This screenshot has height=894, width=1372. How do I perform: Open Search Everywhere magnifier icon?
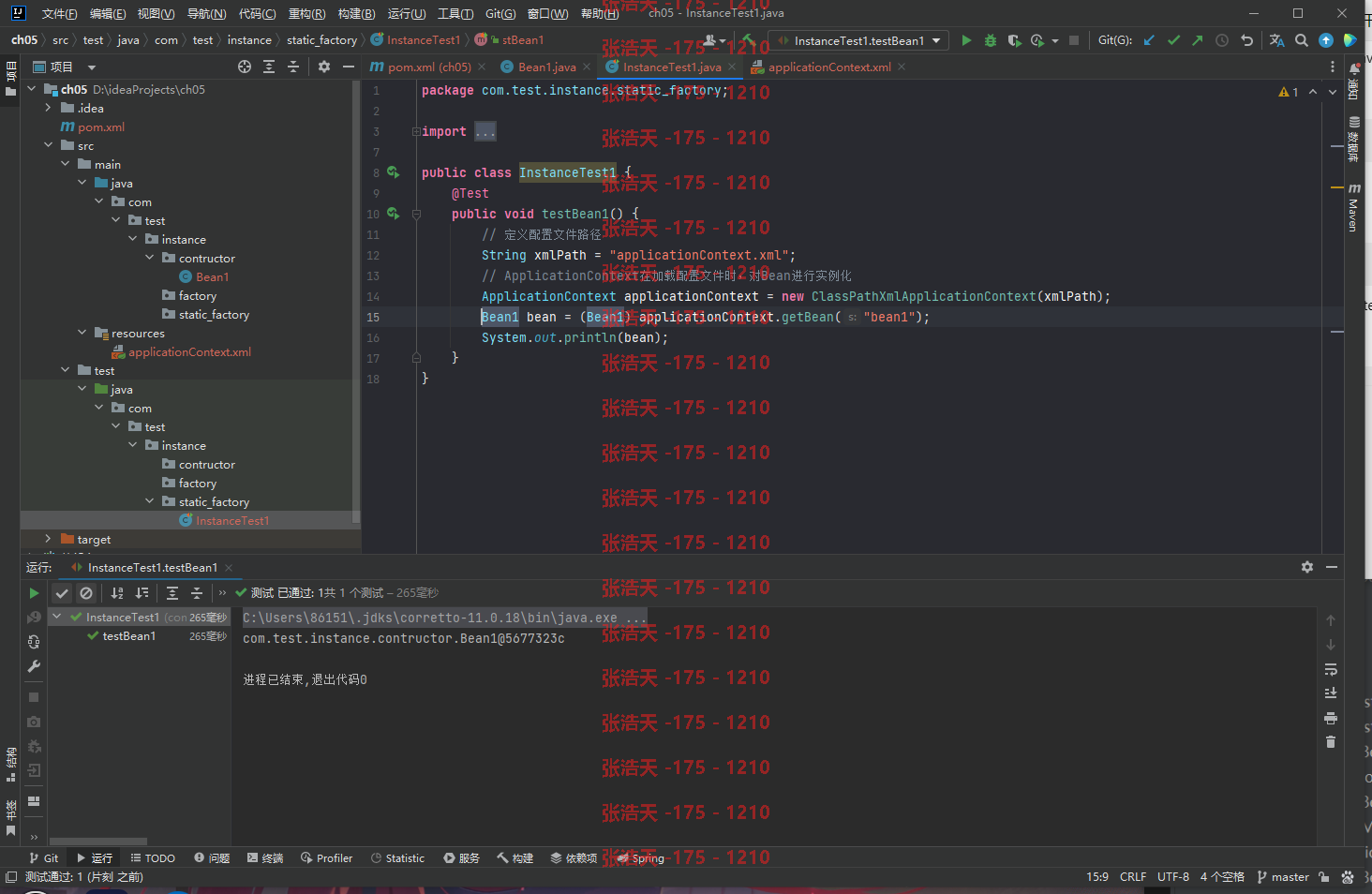[x=1302, y=40]
